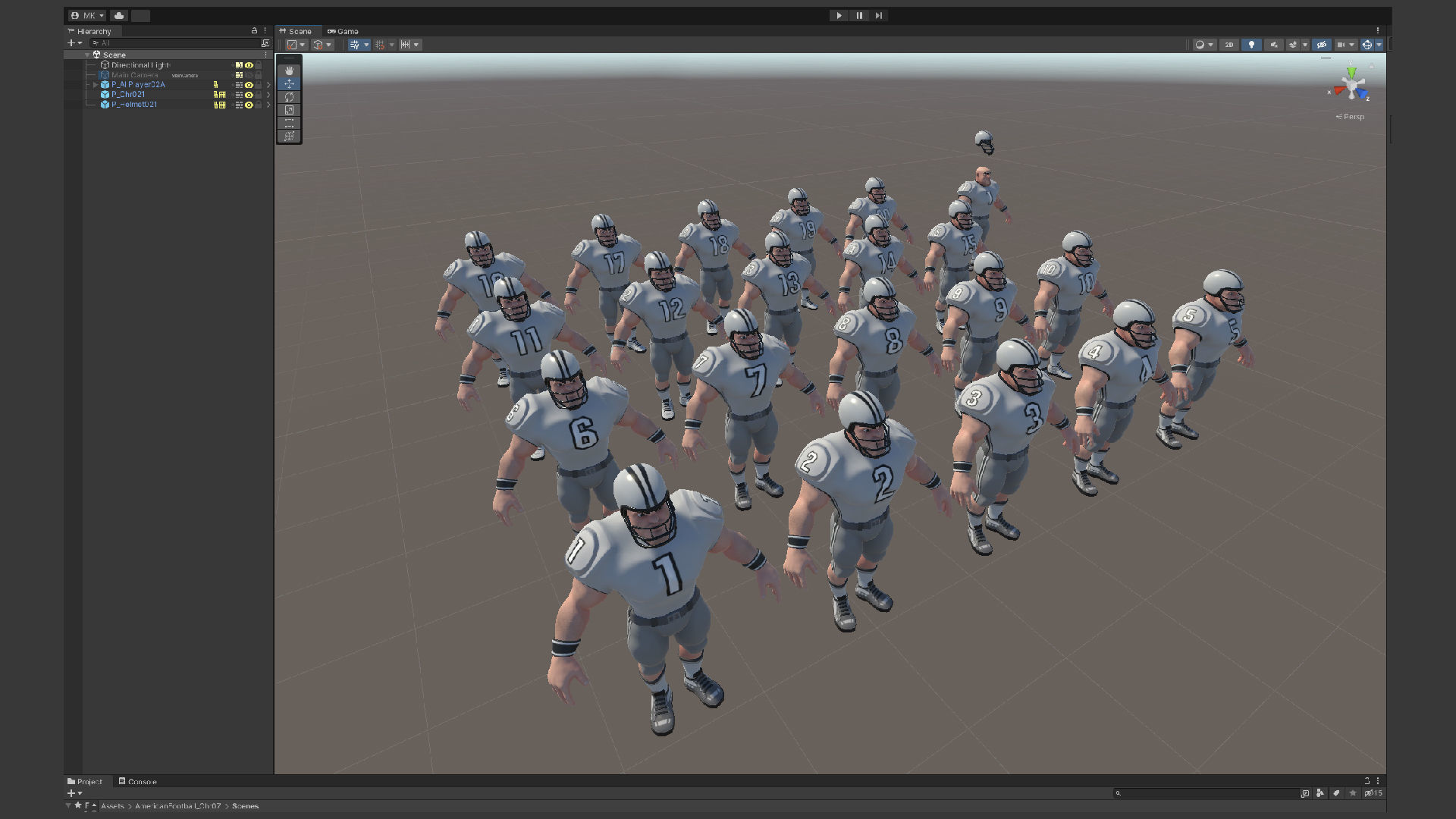Select the Hand view tool

point(289,71)
